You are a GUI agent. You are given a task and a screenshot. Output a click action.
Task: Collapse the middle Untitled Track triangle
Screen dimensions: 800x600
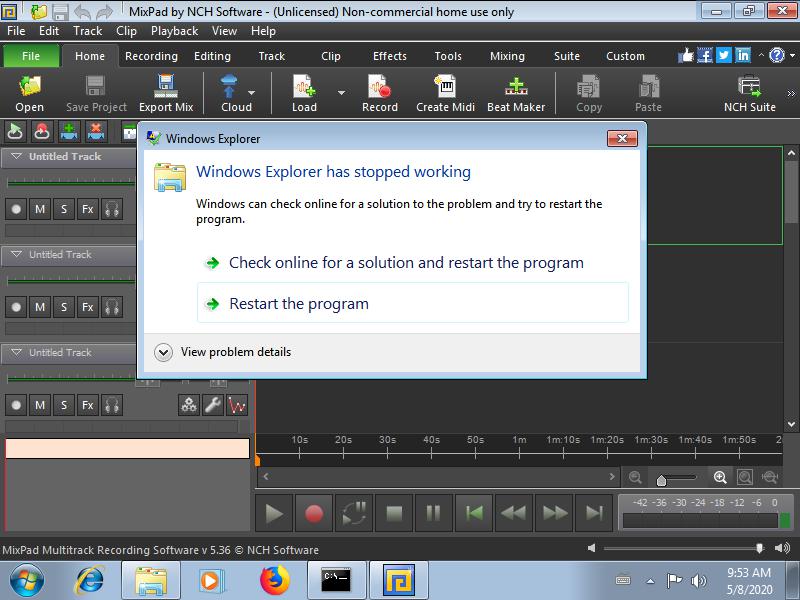16,254
